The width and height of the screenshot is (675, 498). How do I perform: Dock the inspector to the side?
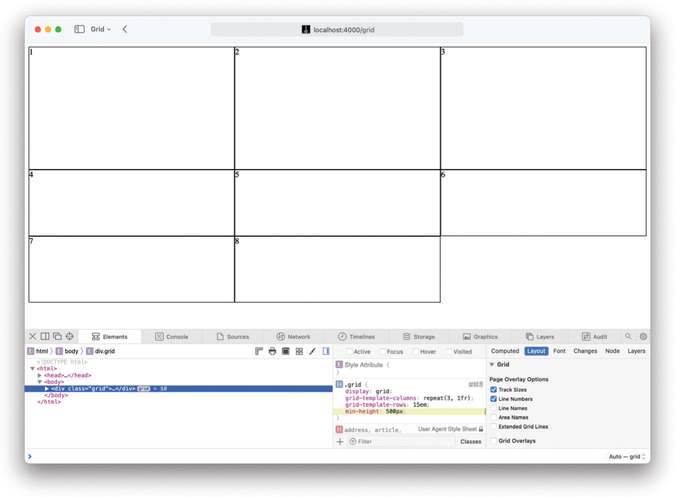tap(45, 337)
